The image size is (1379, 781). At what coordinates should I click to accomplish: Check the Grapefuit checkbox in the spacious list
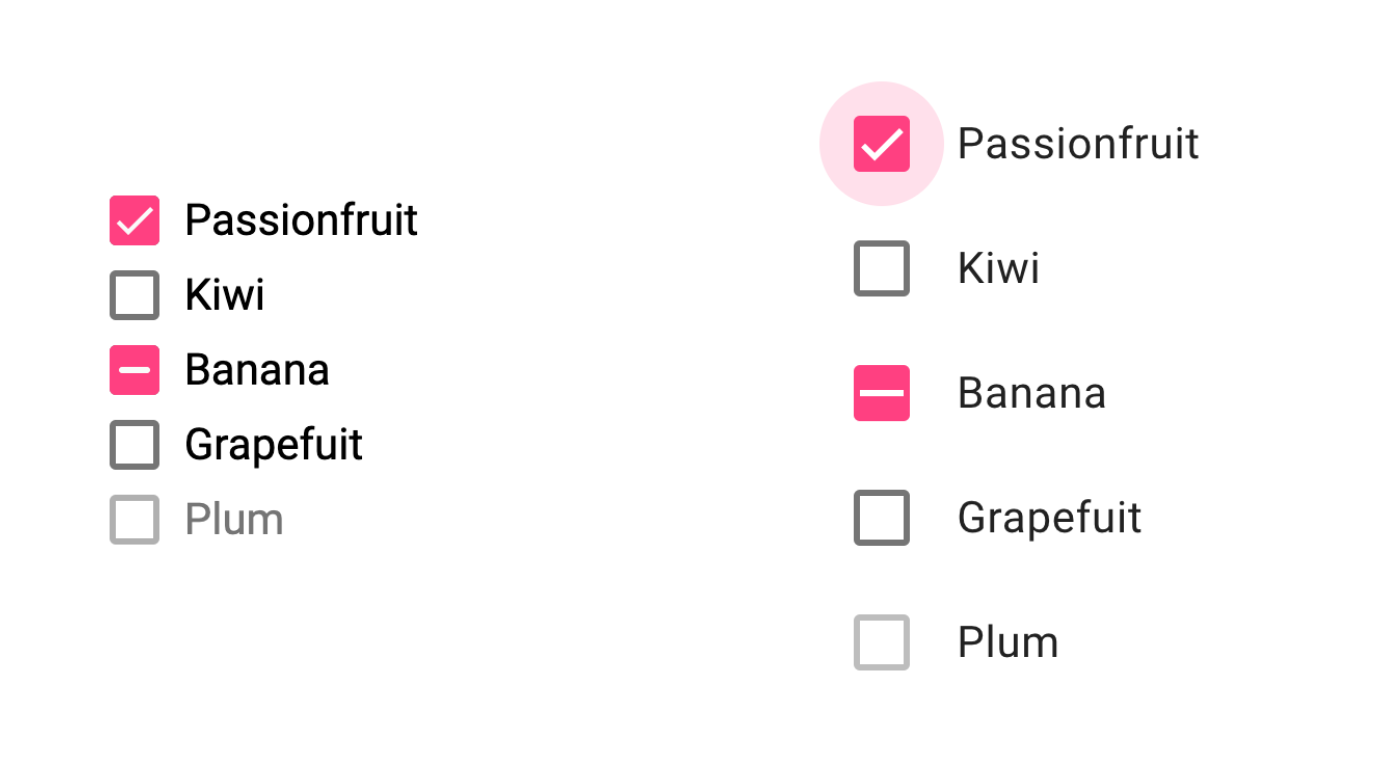[x=881, y=518]
